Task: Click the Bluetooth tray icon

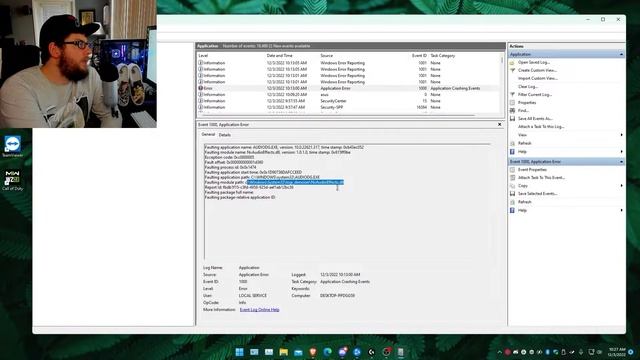Action: tap(547, 352)
